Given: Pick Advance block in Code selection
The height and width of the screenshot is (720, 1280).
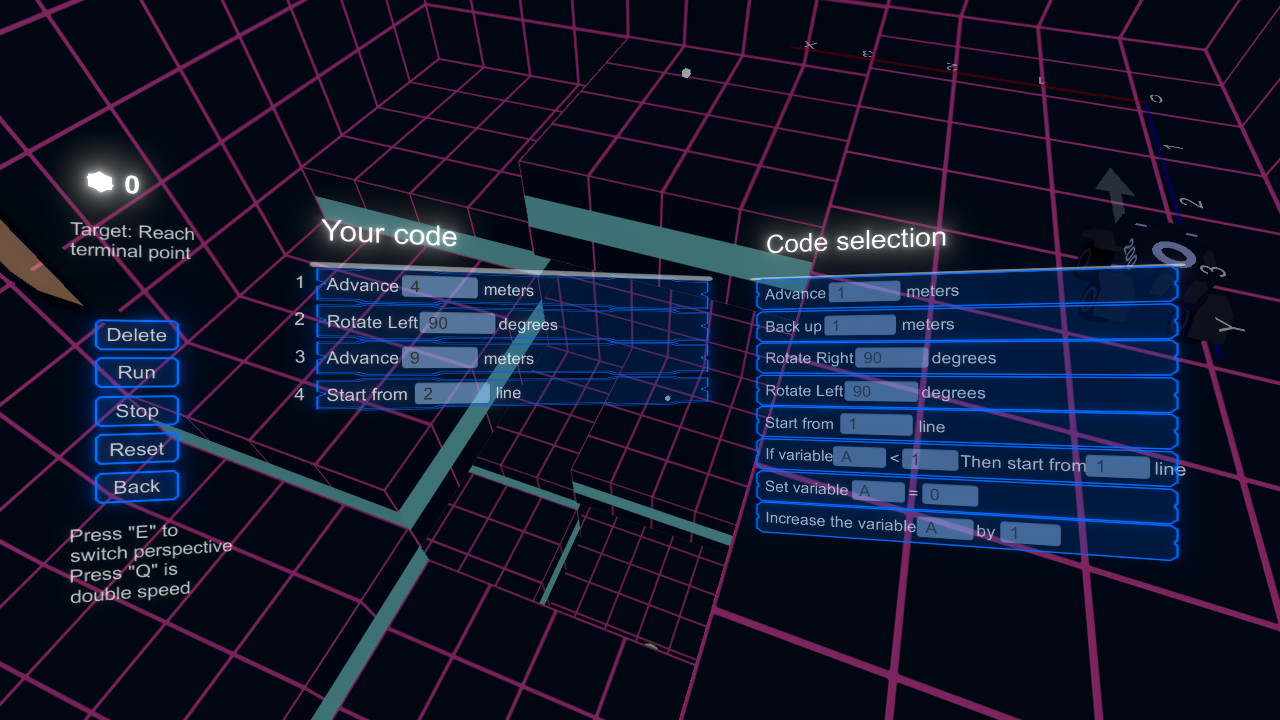Looking at the screenshot, I should pos(967,291).
